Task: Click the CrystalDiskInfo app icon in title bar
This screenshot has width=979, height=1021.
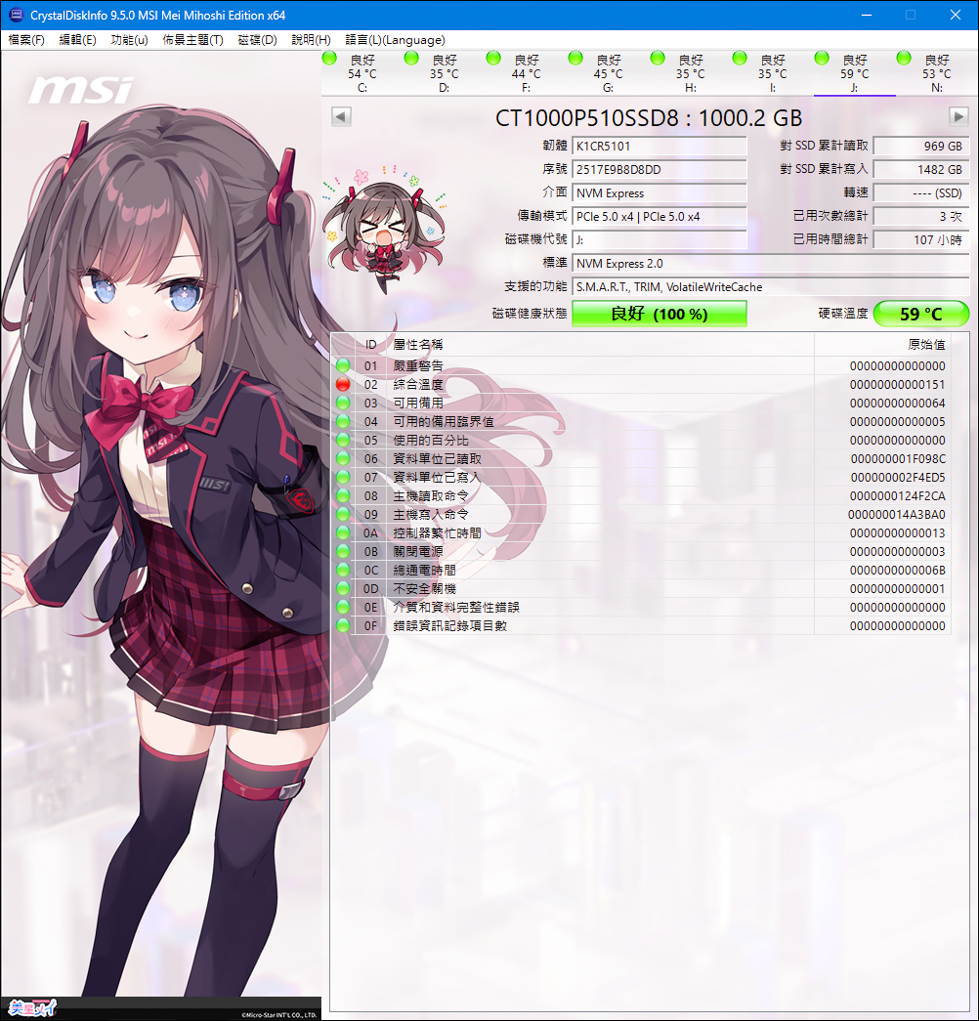Action: 16,14
